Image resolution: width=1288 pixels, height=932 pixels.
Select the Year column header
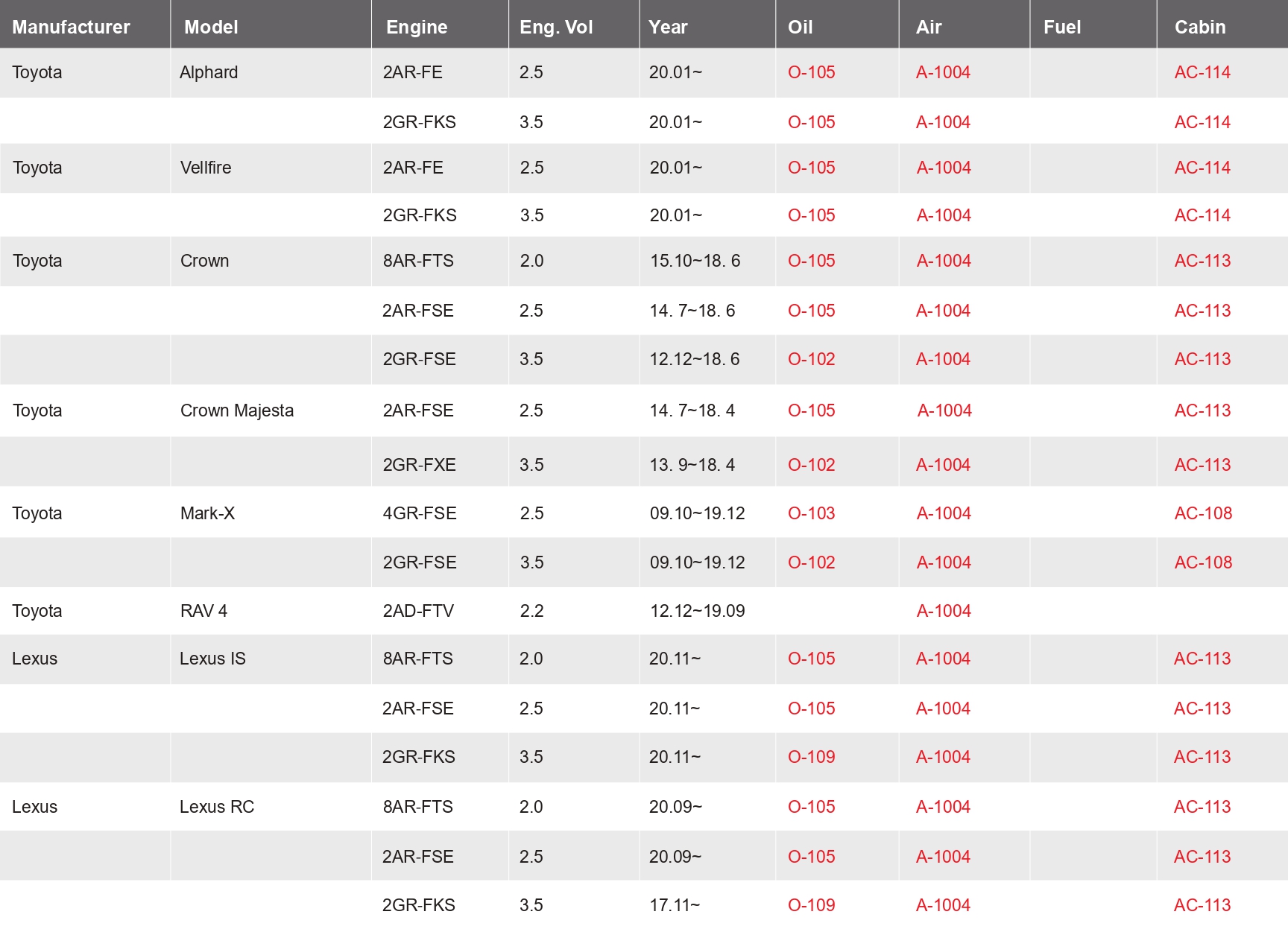[x=668, y=28]
